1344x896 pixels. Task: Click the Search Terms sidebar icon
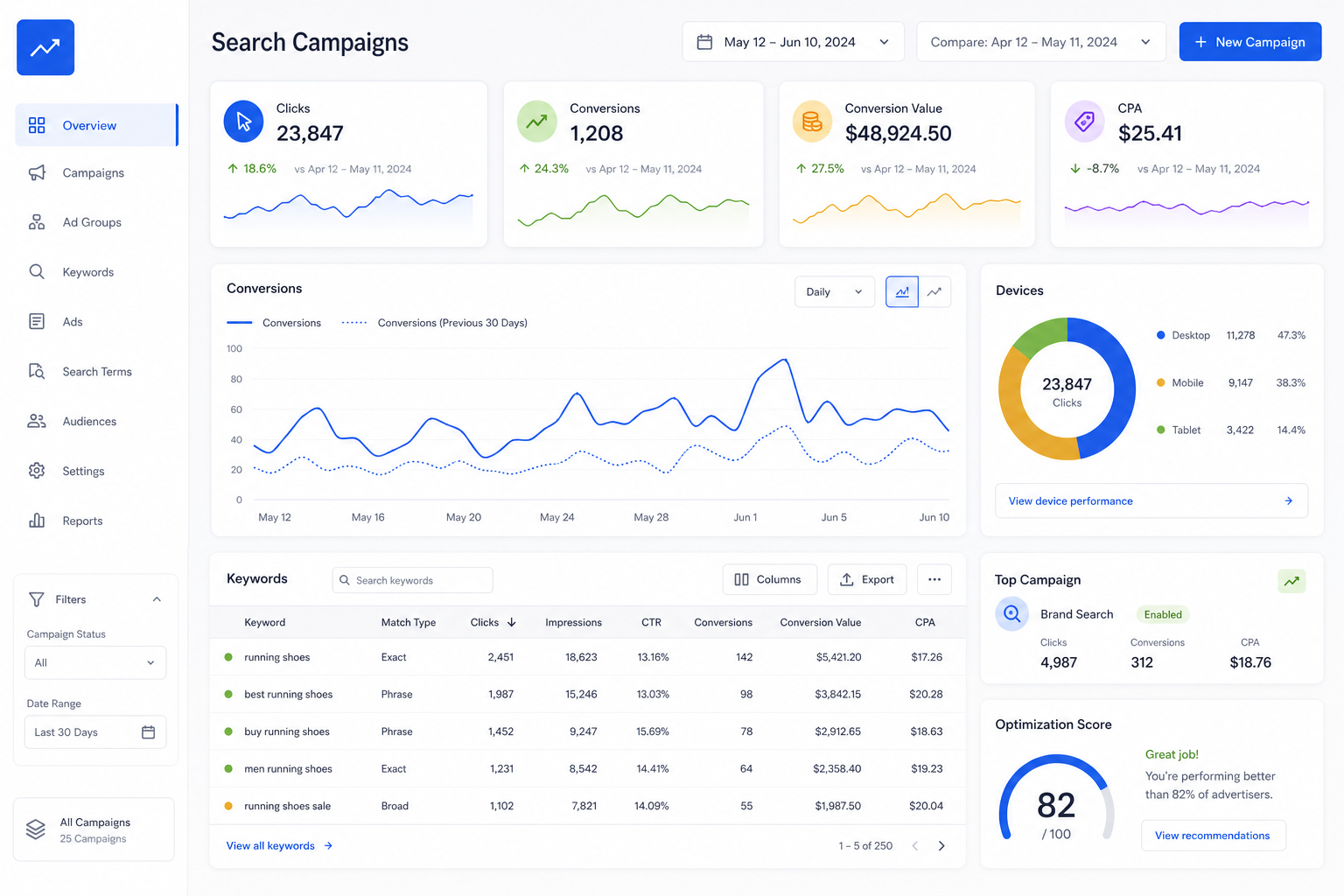[37, 371]
